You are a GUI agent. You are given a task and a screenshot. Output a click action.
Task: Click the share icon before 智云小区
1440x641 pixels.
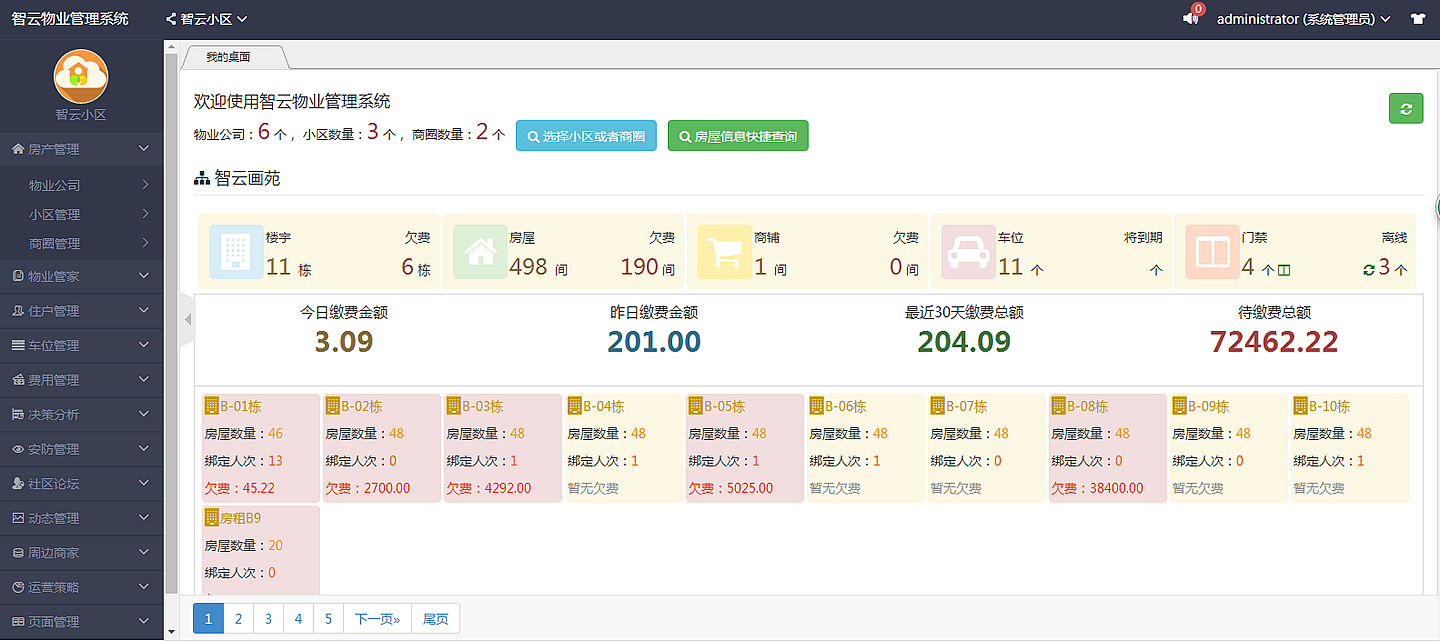click(171, 19)
